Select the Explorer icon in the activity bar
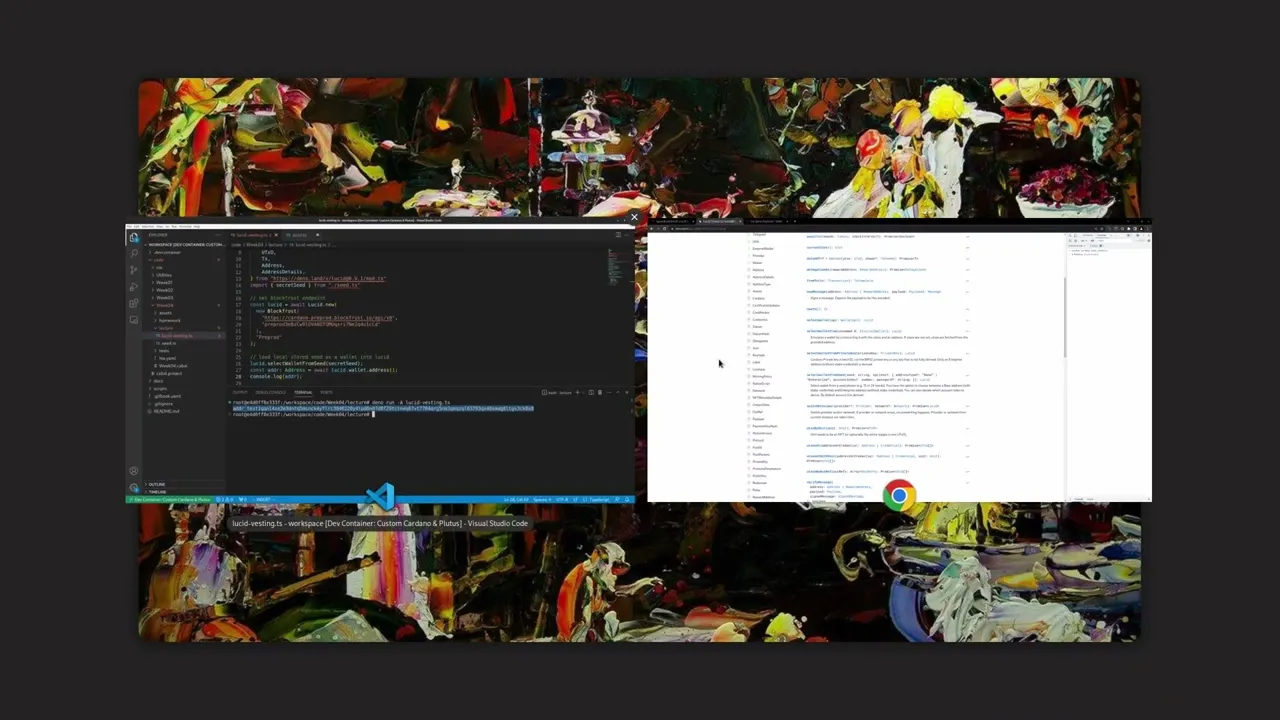Viewport: 1280px width, 720px height. (x=134, y=239)
